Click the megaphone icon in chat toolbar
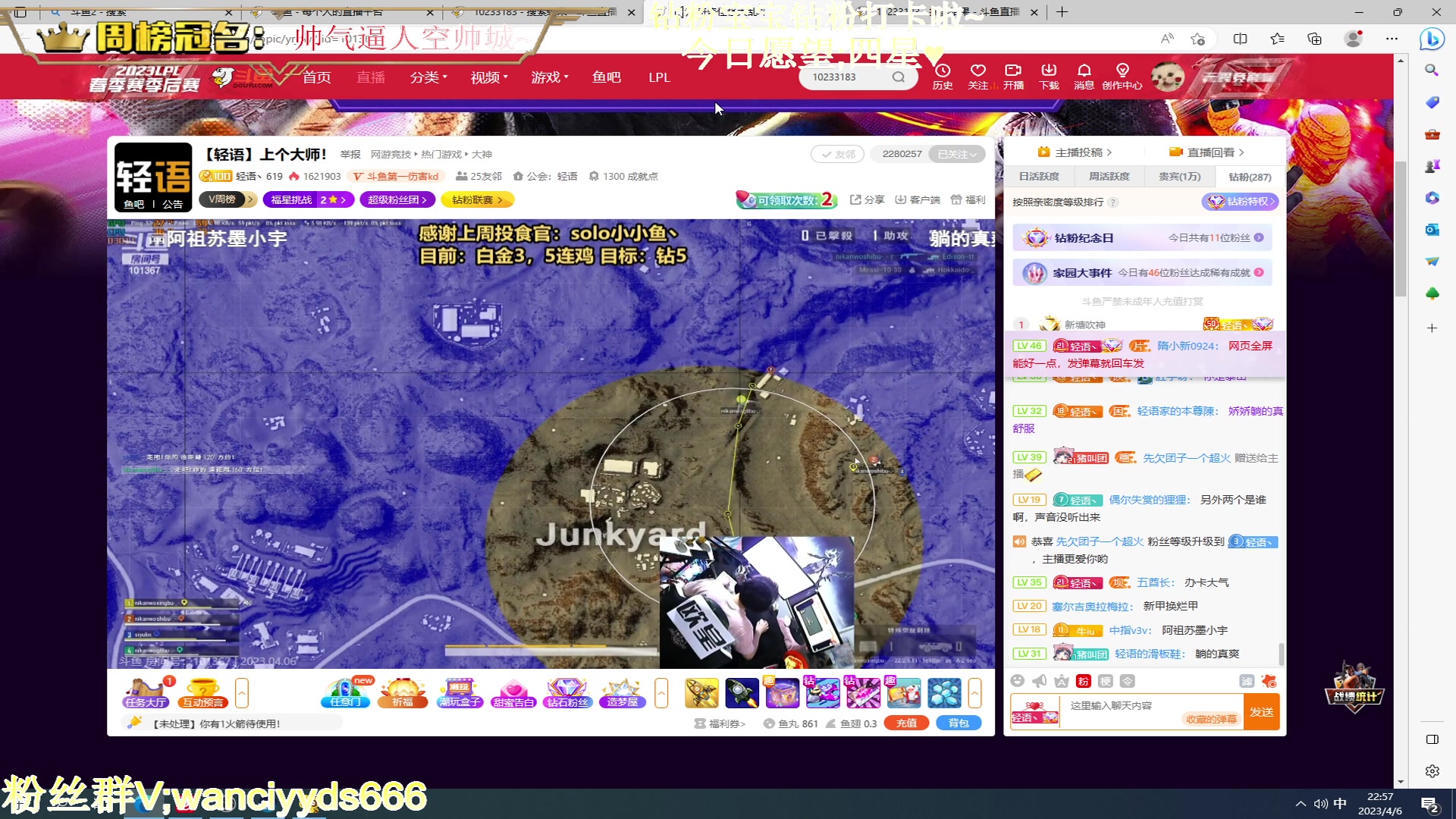1456x819 pixels. pos(1040,681)
